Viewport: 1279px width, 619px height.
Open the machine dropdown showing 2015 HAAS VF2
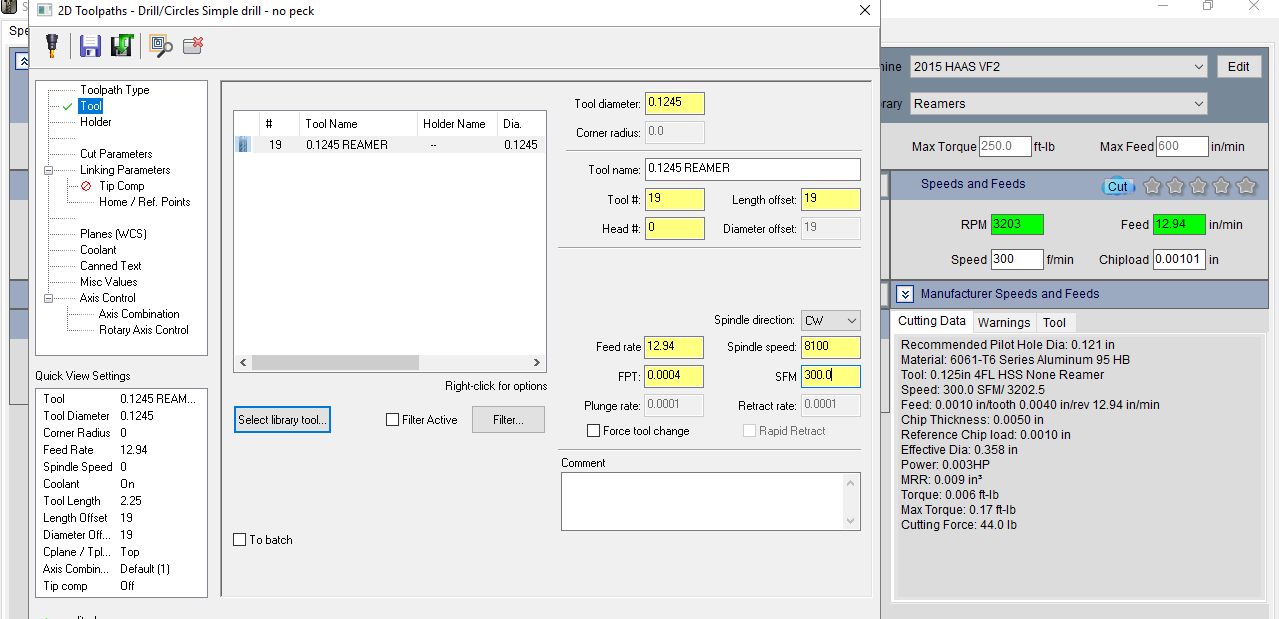point(1058,67)
